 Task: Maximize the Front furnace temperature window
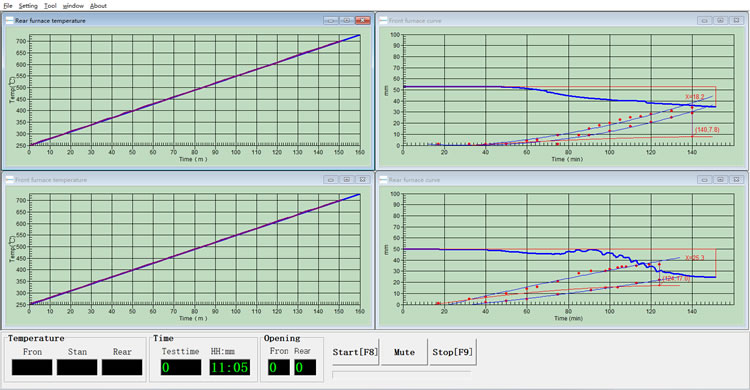(347, 179)
